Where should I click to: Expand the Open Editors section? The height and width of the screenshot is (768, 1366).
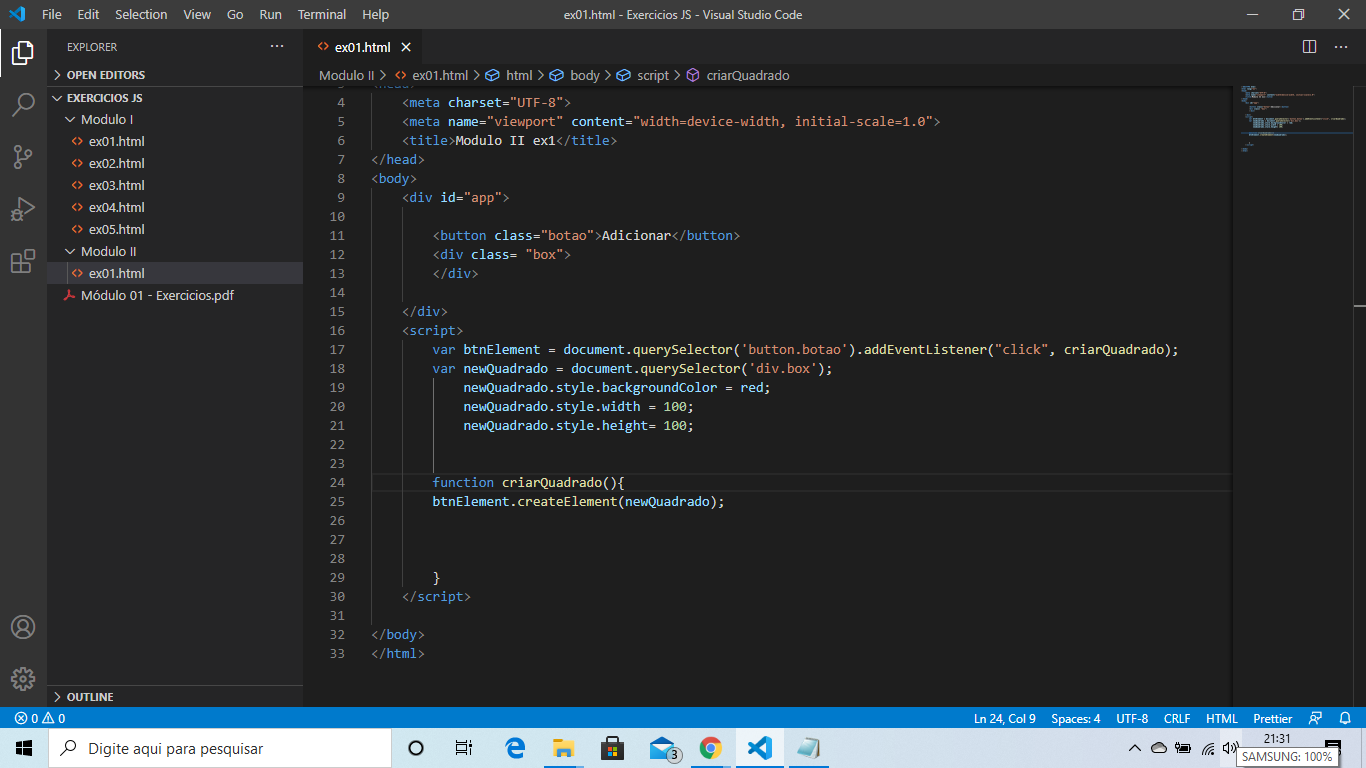click(x=175, y=75)
